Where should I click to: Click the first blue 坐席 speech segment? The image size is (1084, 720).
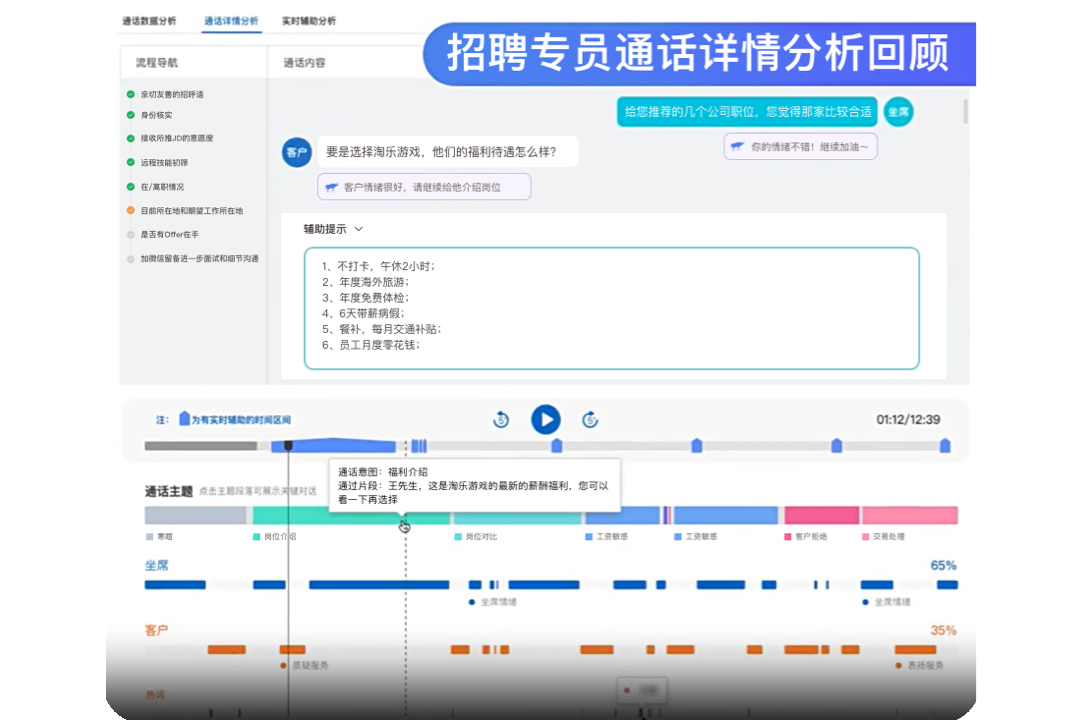pyautogui.click(x=175, y=585)
